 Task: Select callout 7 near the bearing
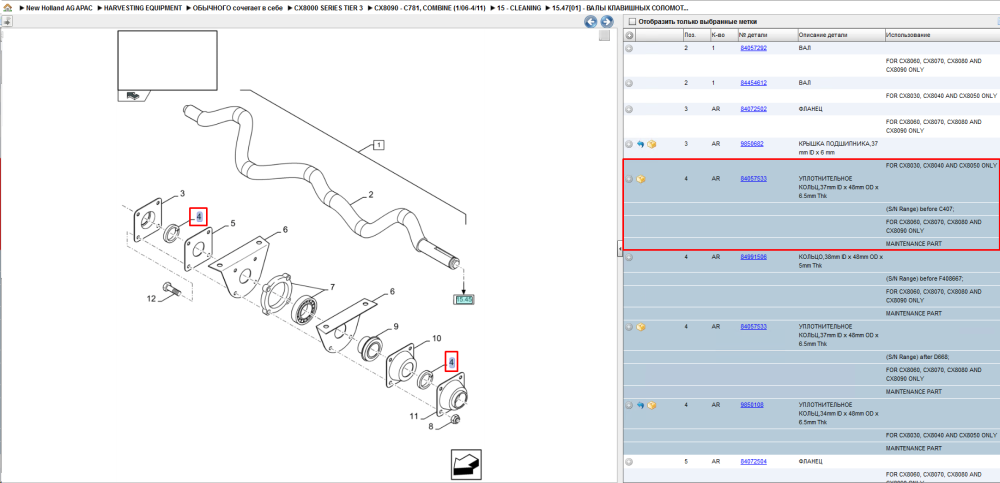click(x=332, y=288)
